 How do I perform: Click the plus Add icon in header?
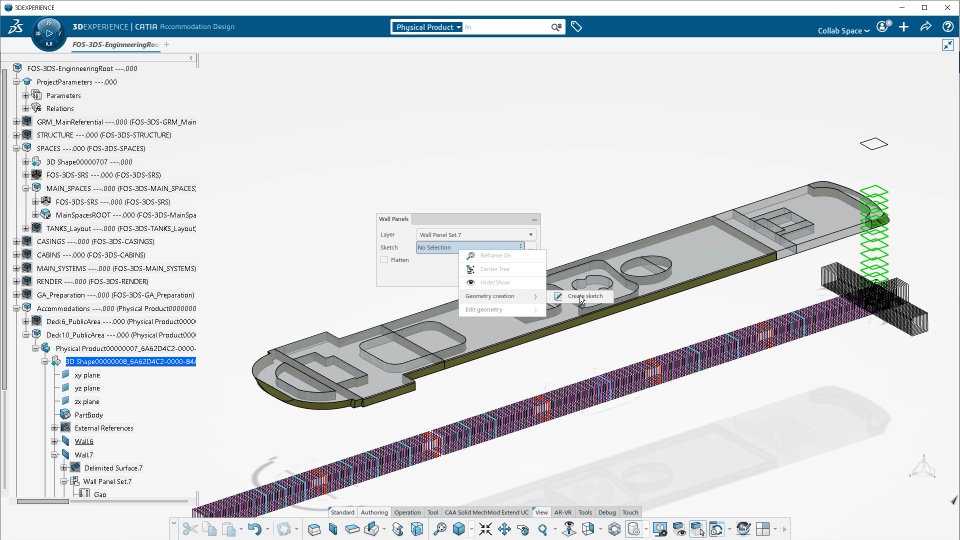point(904,26)
